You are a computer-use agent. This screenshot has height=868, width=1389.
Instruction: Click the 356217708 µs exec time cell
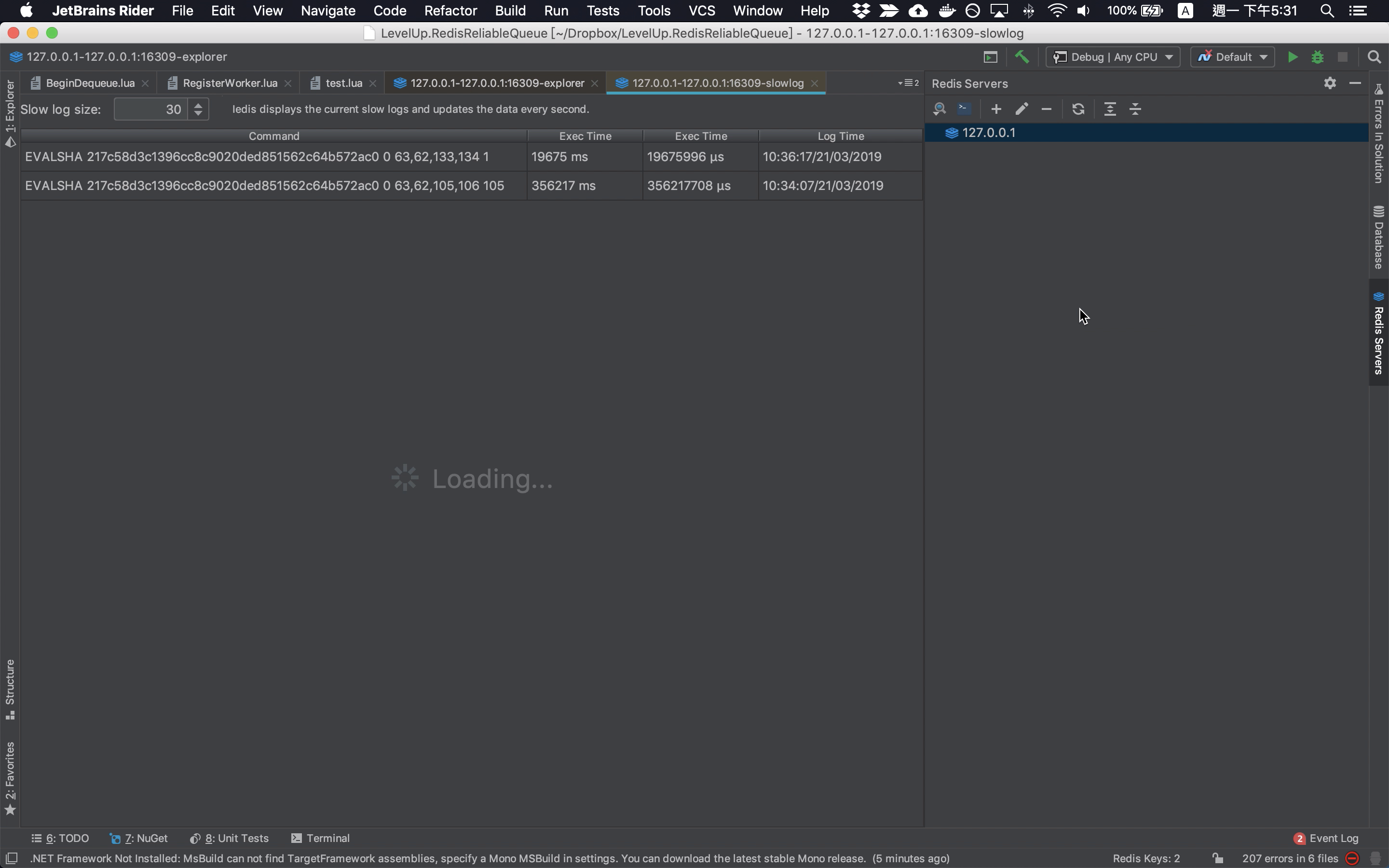(701, 186)
